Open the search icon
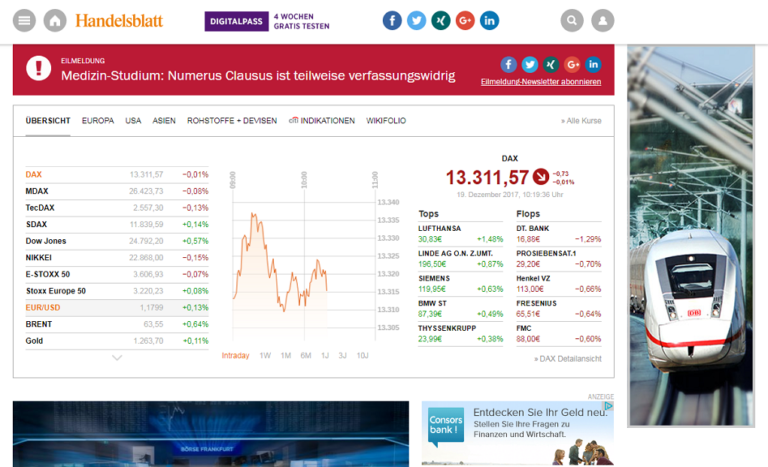The width and height of the screenshot is (768, 467). coord(572,21)
